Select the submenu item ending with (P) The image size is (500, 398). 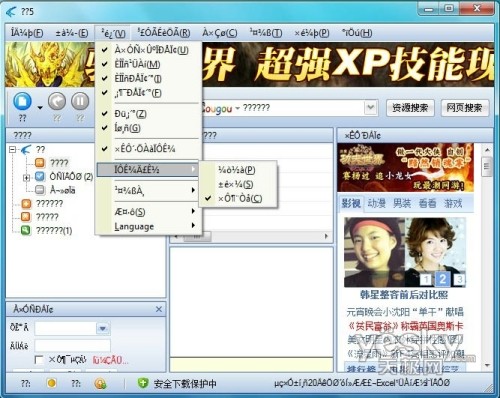239,170
